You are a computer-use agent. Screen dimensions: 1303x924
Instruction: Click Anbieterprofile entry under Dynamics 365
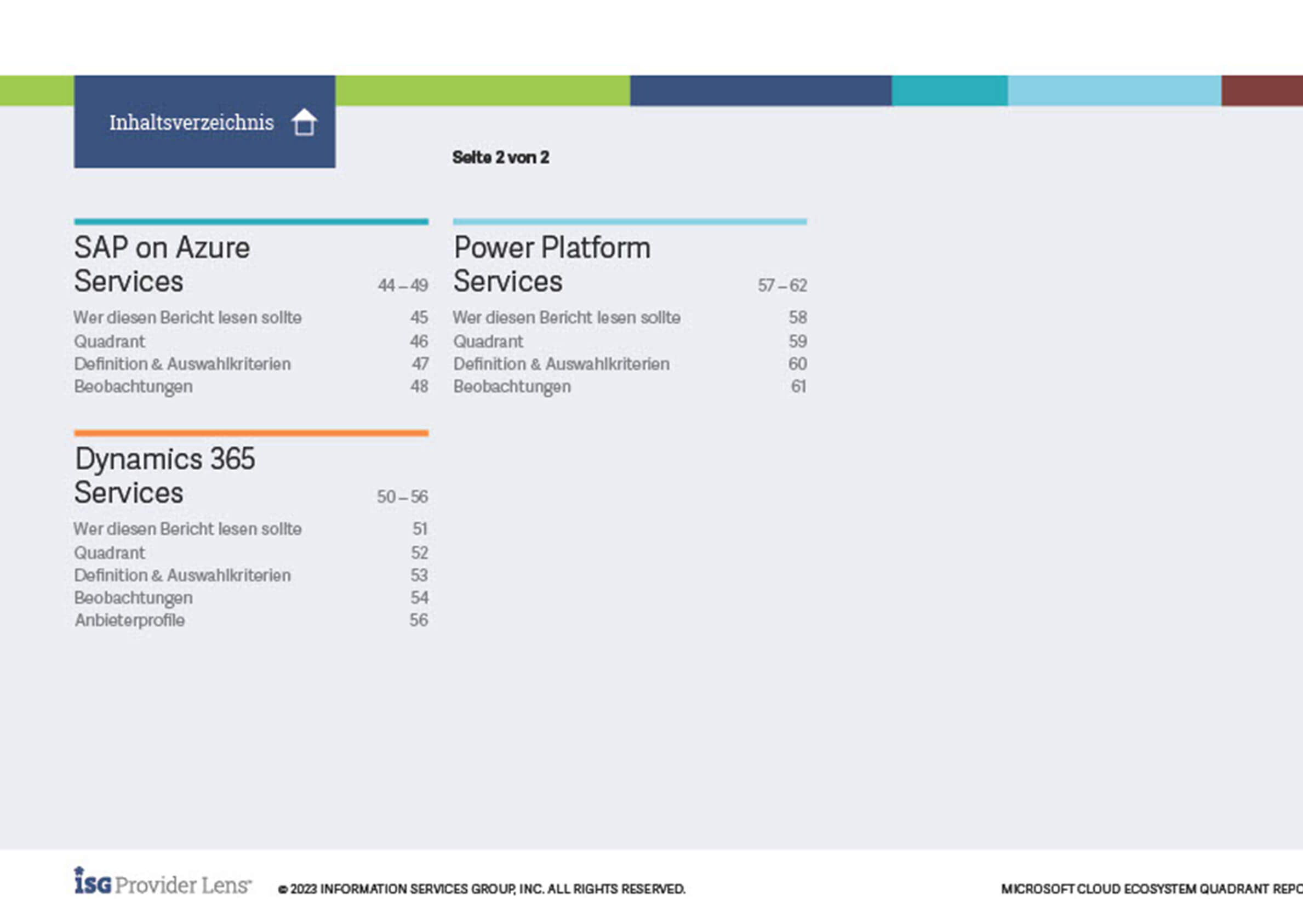click(x=130, y=620)
